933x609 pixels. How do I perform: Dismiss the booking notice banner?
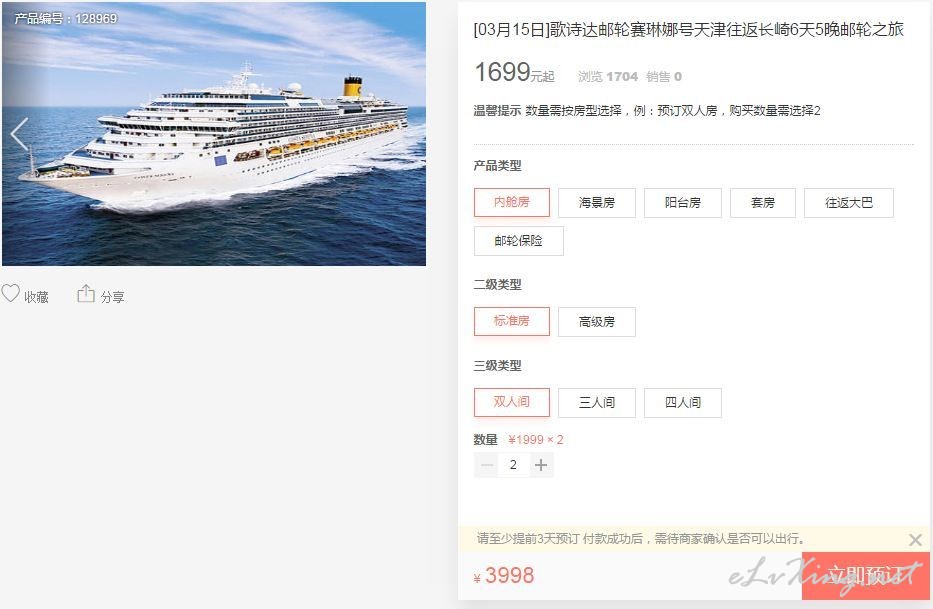[x=915, y=540]
